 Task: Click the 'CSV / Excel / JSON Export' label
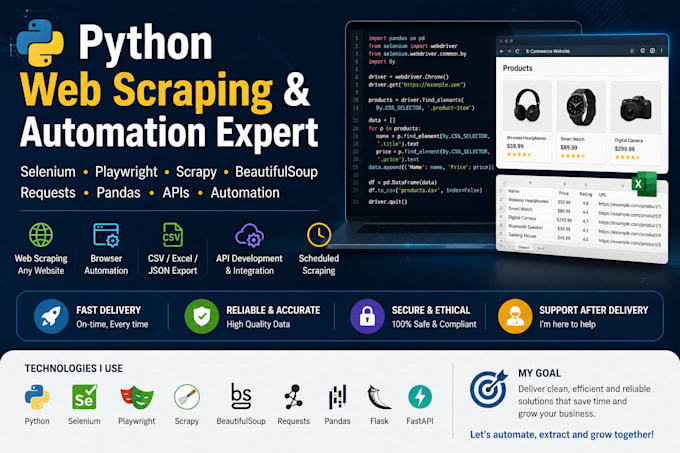[173, 264]
